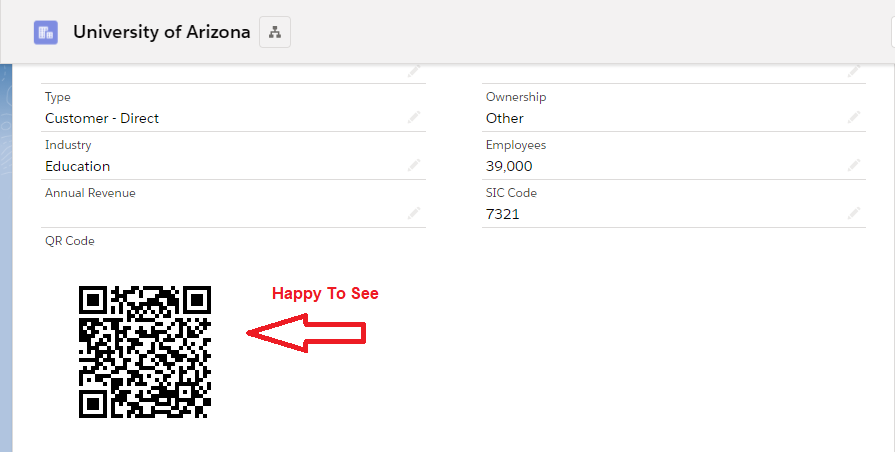
Task: Click the University of Arizona title
Action: (162, 32)
